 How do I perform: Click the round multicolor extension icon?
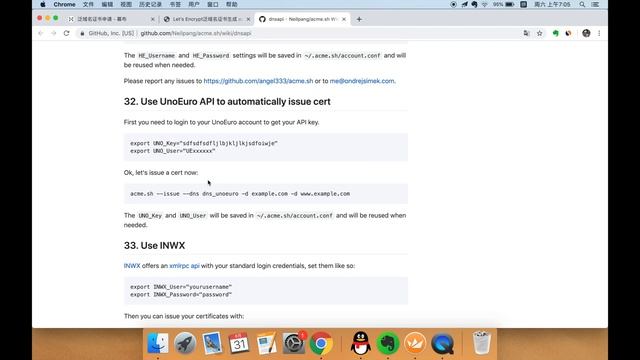pos(569,33)
